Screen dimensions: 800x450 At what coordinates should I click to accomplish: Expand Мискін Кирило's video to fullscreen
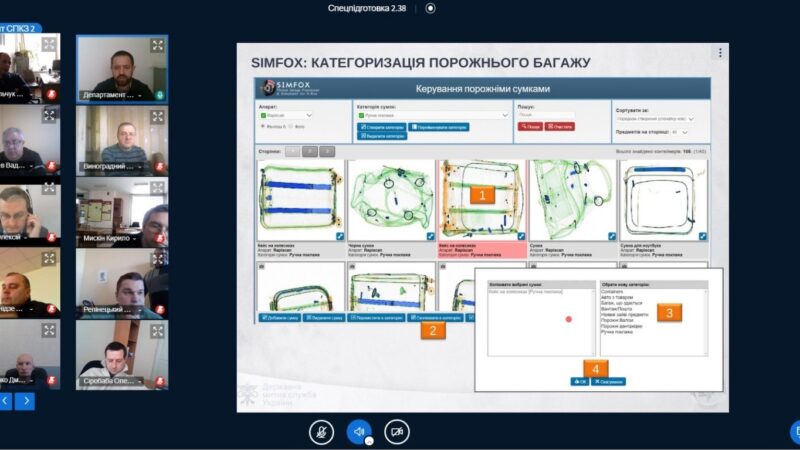pos(158,188)
